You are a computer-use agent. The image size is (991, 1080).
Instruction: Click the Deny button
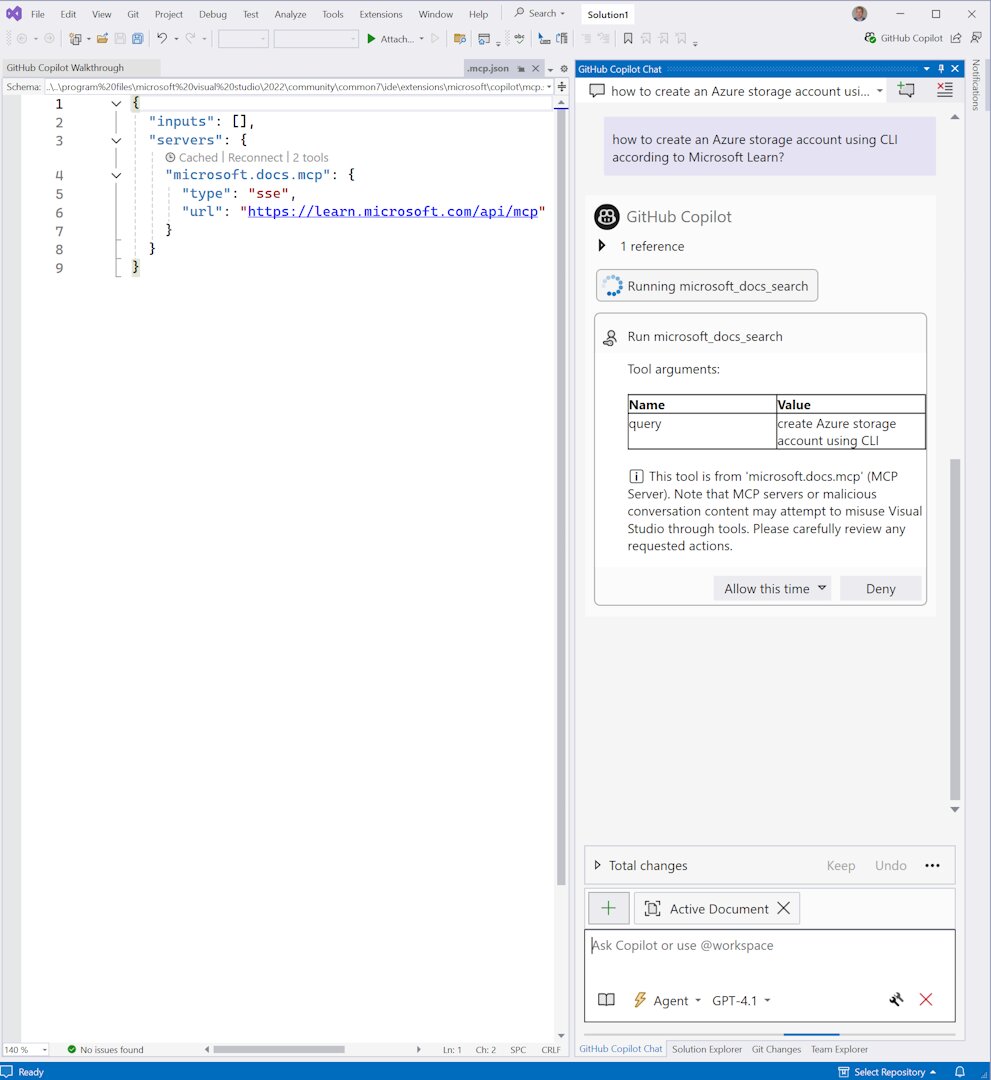[x=879, y=588]
